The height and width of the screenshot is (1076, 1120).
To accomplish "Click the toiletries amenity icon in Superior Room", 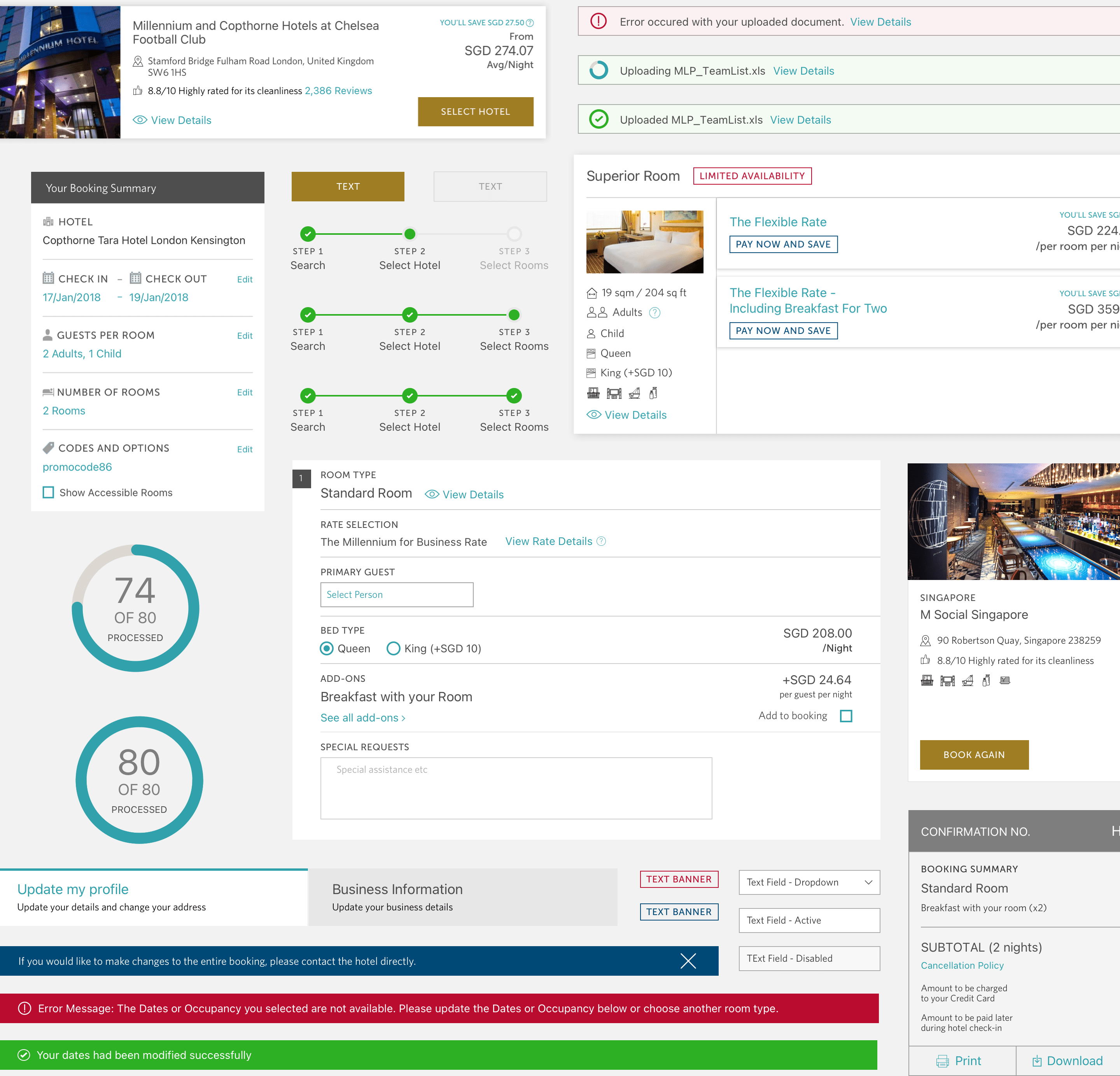I will [653, 393].
